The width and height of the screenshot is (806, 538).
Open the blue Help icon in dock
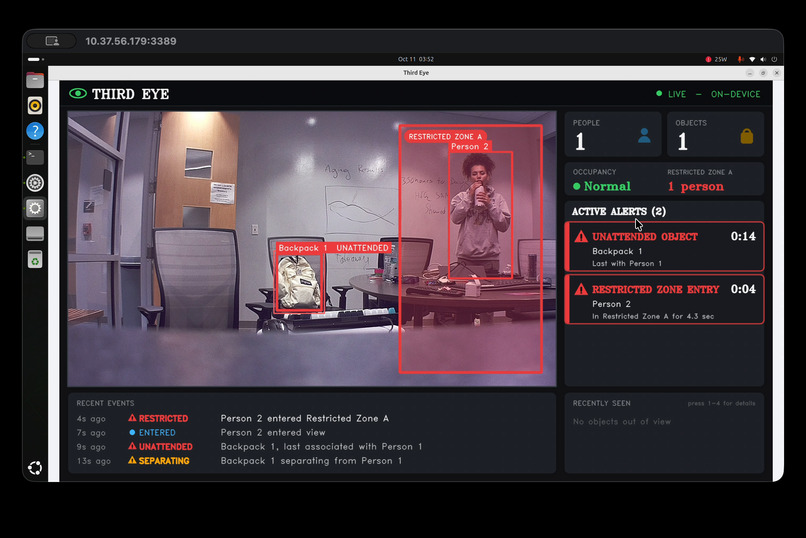click(x=35, y=131)
